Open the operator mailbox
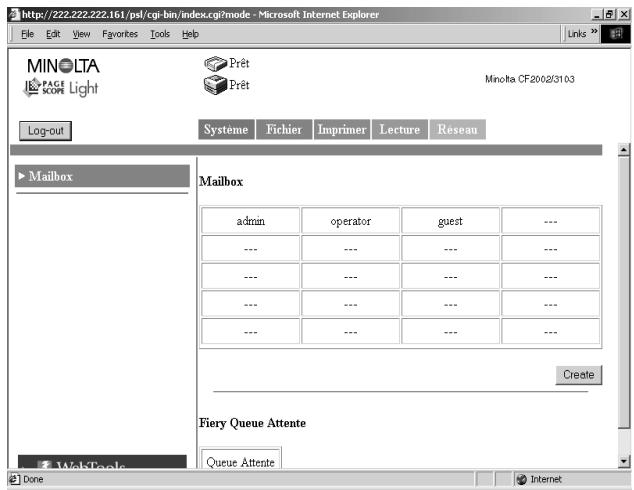Screen dimensions: 634x490 click(x=351, y=221)
